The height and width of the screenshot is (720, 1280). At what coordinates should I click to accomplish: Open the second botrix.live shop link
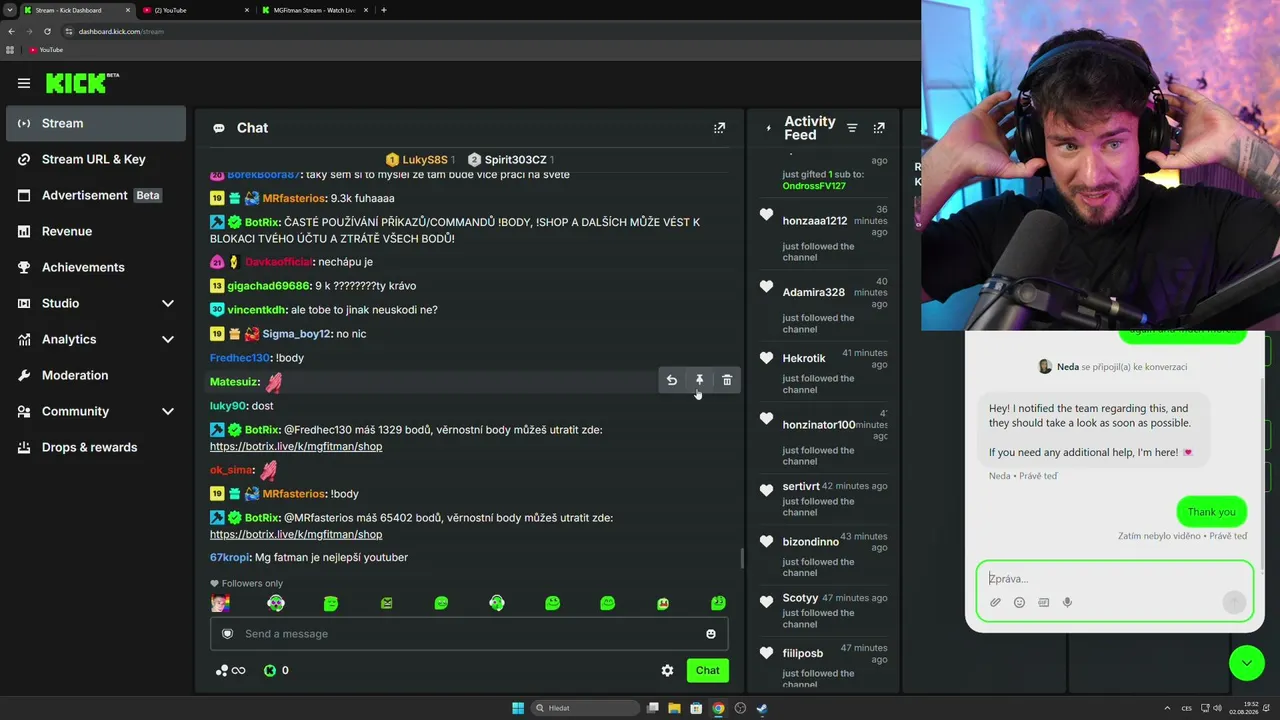point(296,534)
